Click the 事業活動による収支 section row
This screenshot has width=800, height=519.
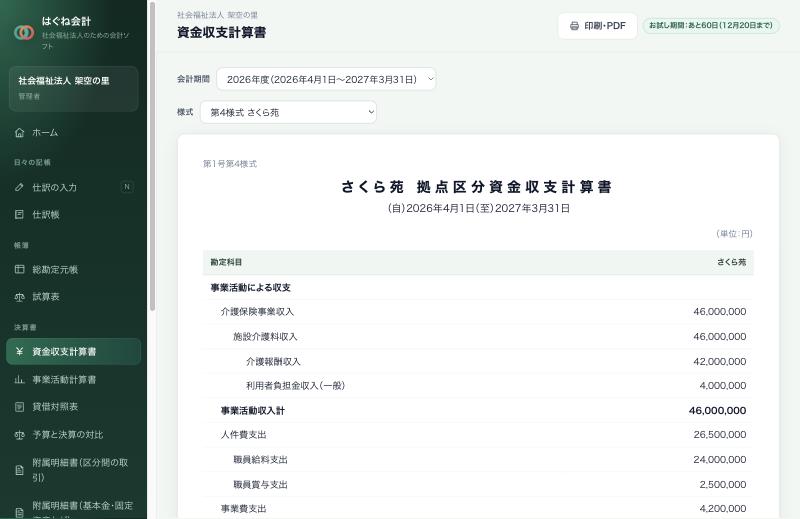click(478, 287)
